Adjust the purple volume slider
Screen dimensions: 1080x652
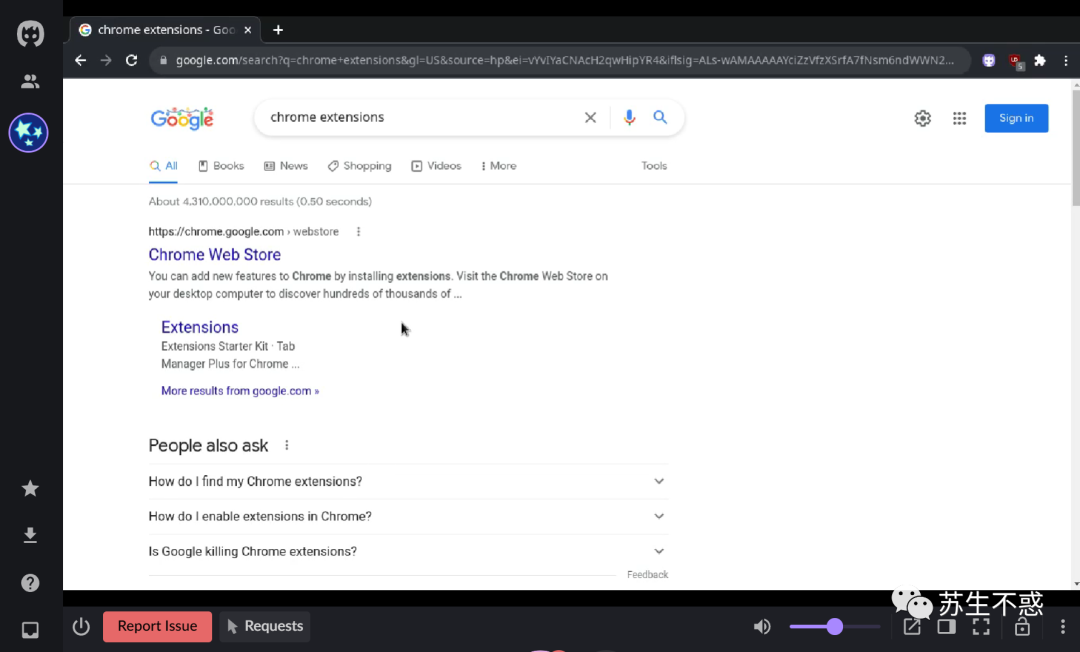pos(835,627)
